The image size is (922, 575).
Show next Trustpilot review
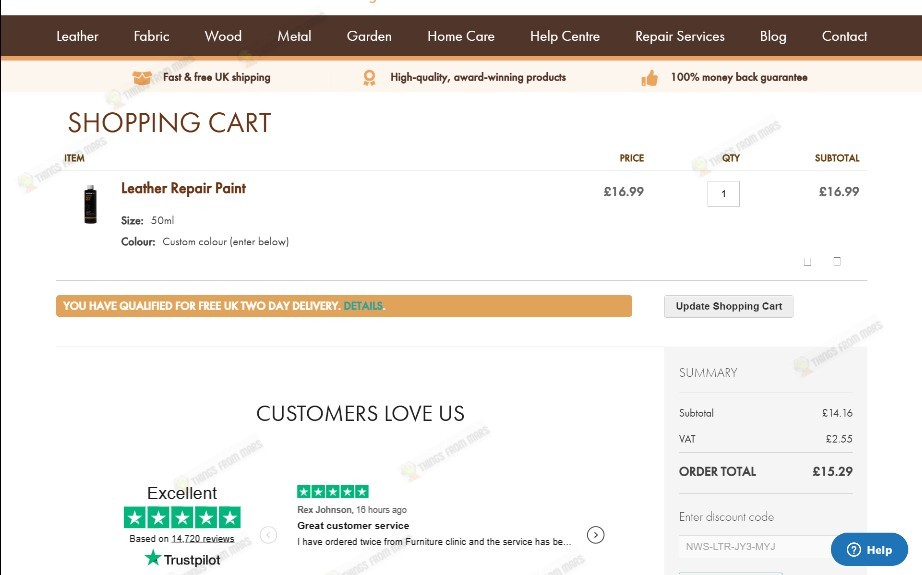[596, 535]
